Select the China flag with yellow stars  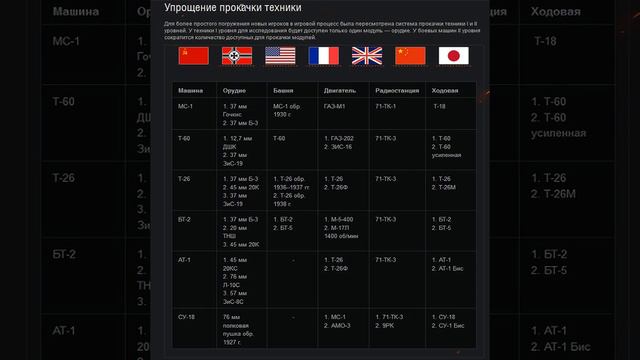410,56
